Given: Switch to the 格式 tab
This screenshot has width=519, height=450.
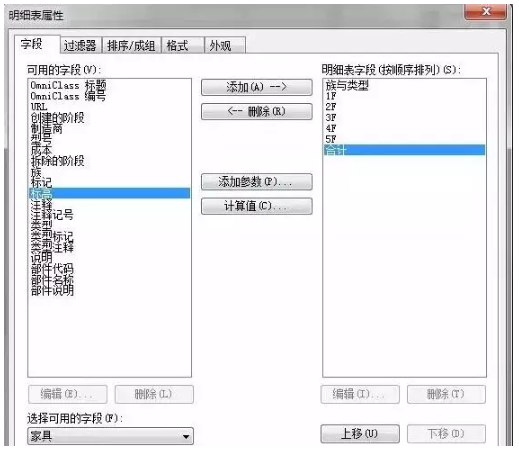Looking at the screenshot, I should tap(182, 45).
